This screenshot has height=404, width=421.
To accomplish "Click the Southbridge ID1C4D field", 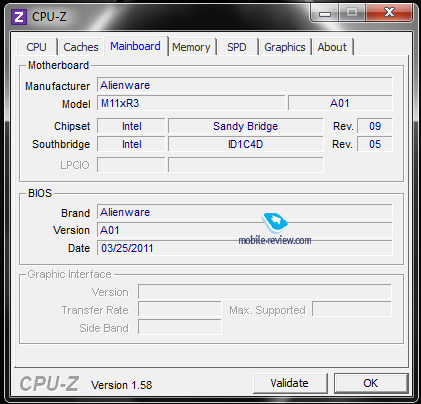I will tap(246, 144).
